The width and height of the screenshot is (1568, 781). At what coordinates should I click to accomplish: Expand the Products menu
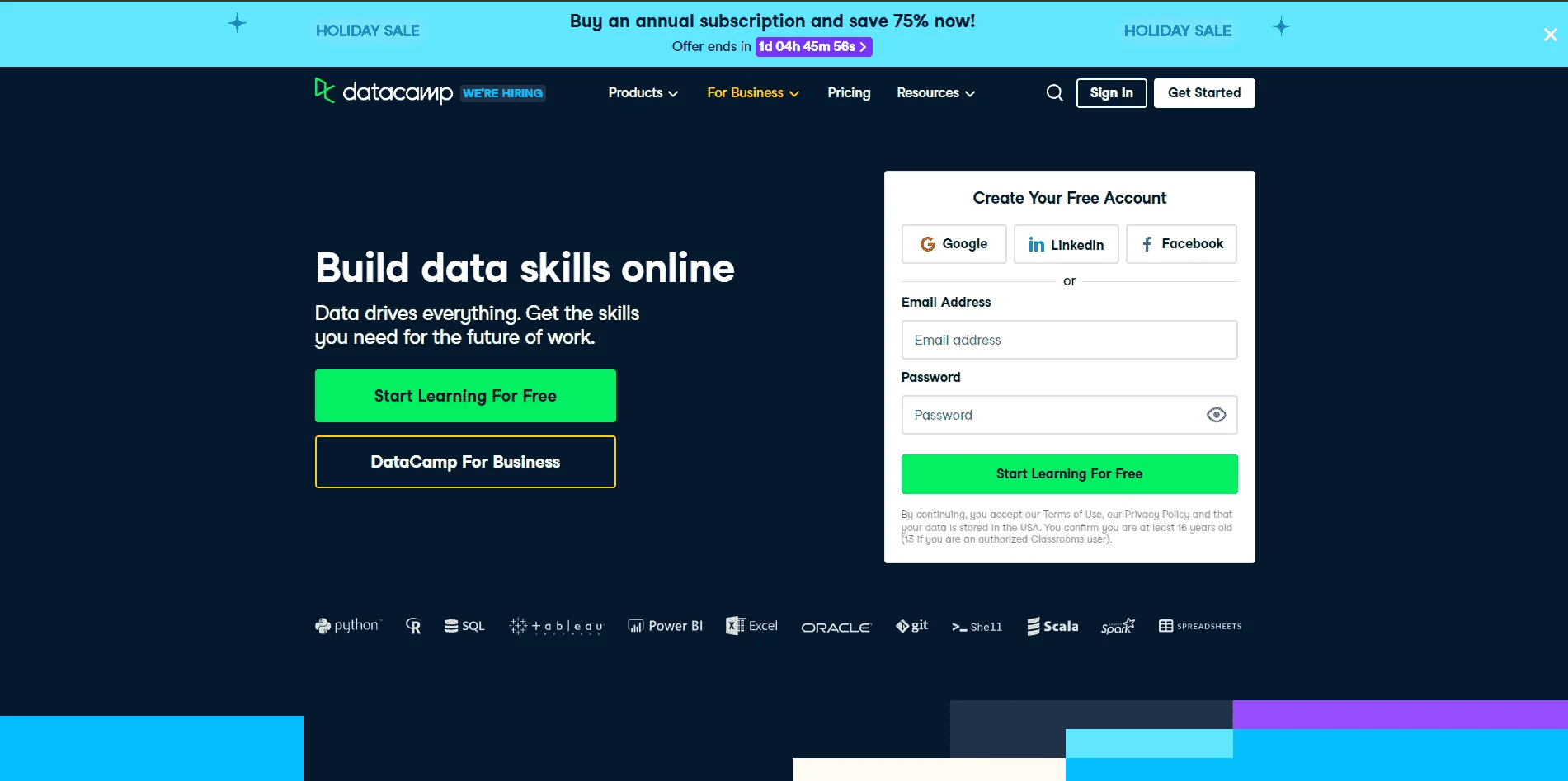click(x=643, y=93)
